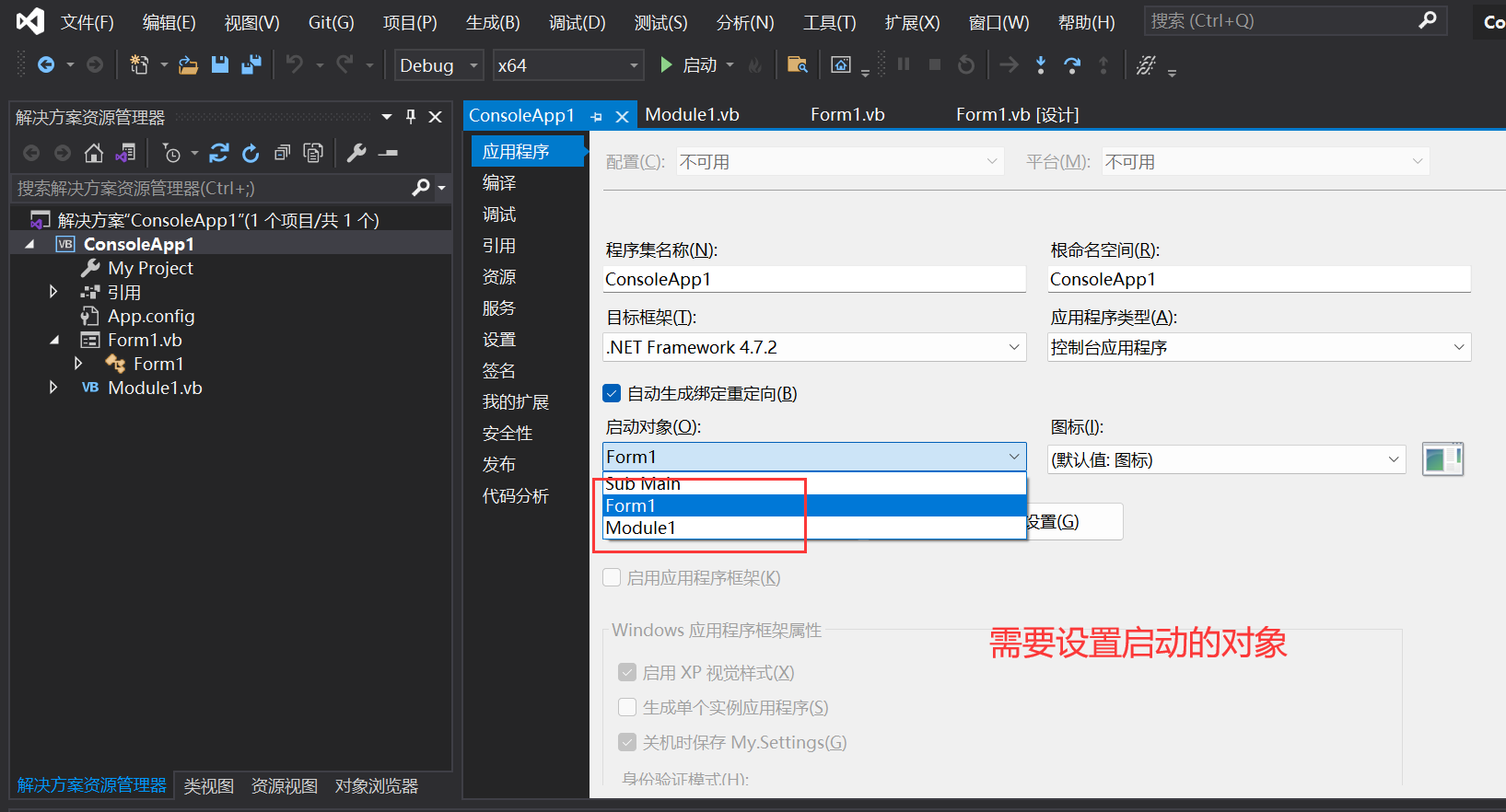Click the Switch Views icon in Solution Explorer
The width and height of the screenshot is (1506, 812).
[125, 153]
